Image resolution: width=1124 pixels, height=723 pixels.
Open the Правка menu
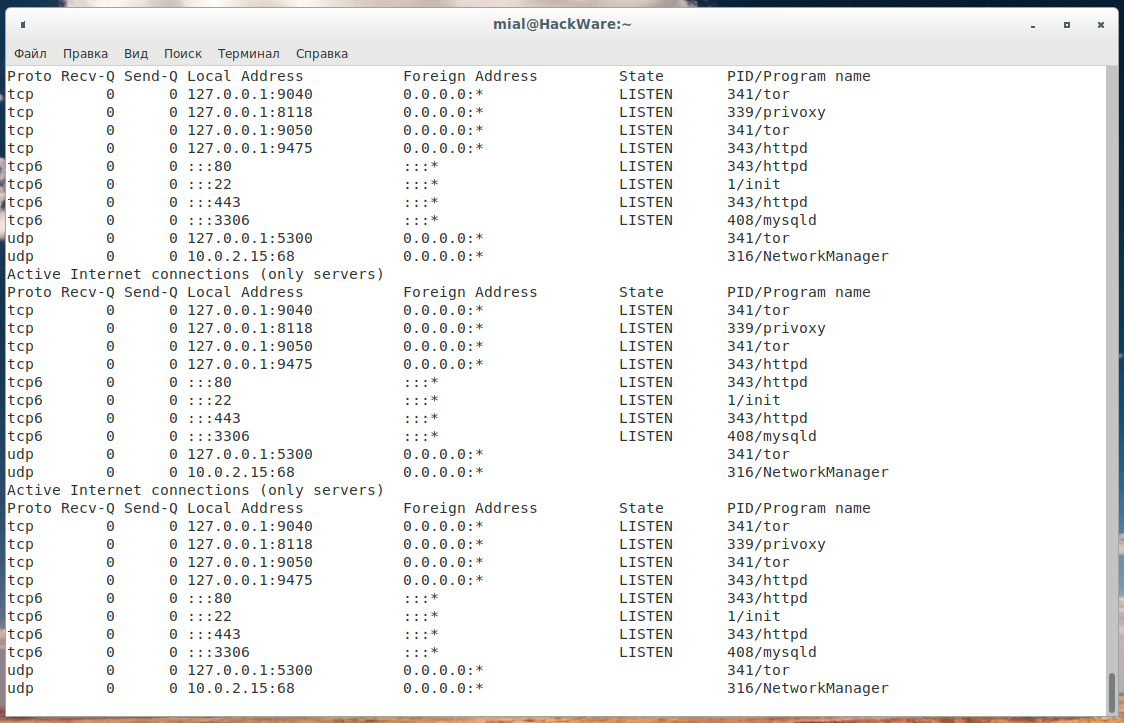(x=85, y=53)
